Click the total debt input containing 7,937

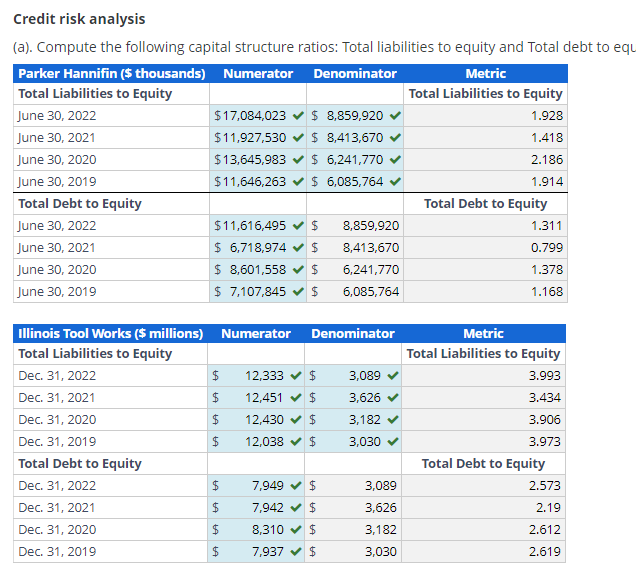pos(256,551)
